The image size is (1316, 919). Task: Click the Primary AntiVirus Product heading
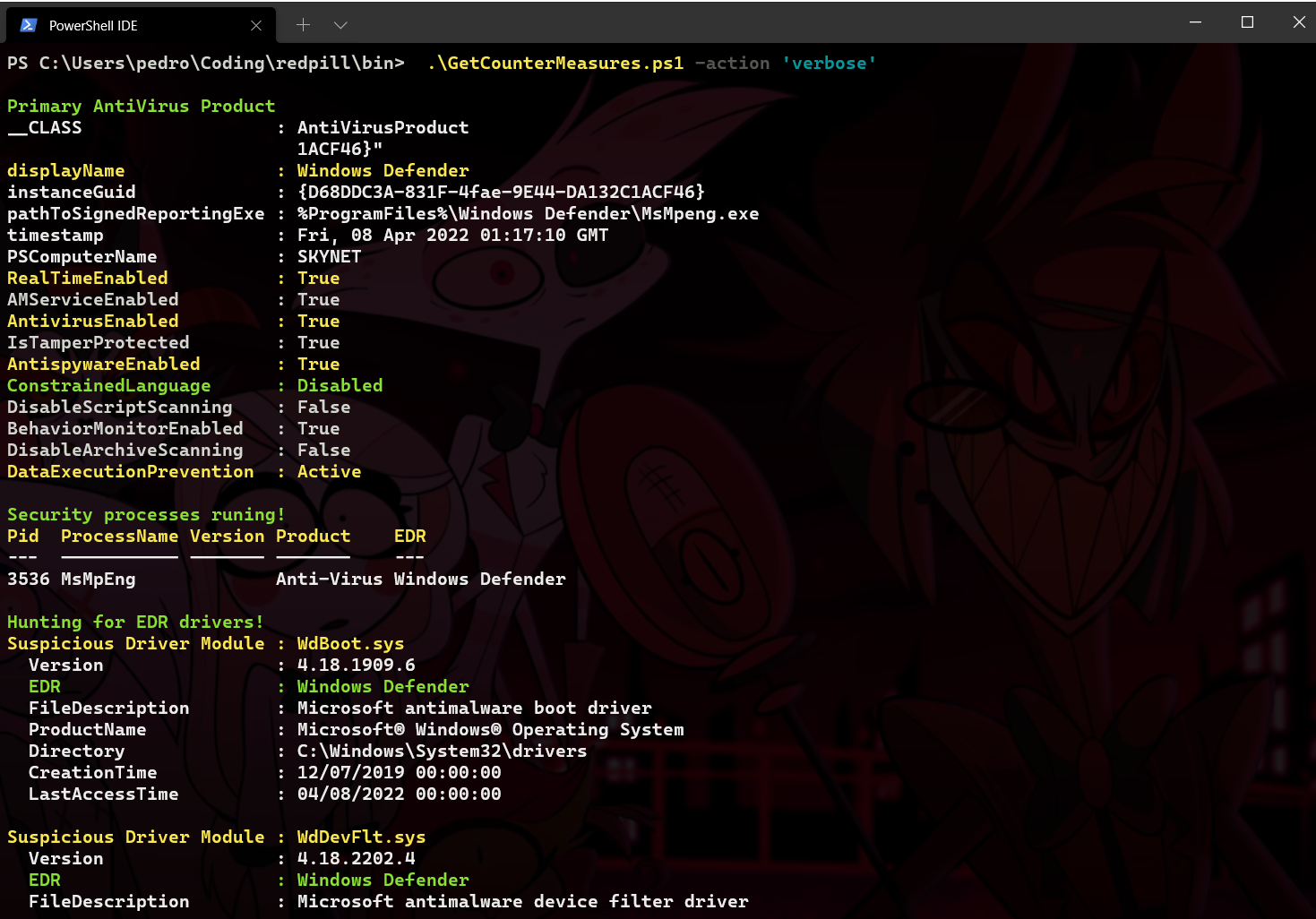tap(141, 107)
